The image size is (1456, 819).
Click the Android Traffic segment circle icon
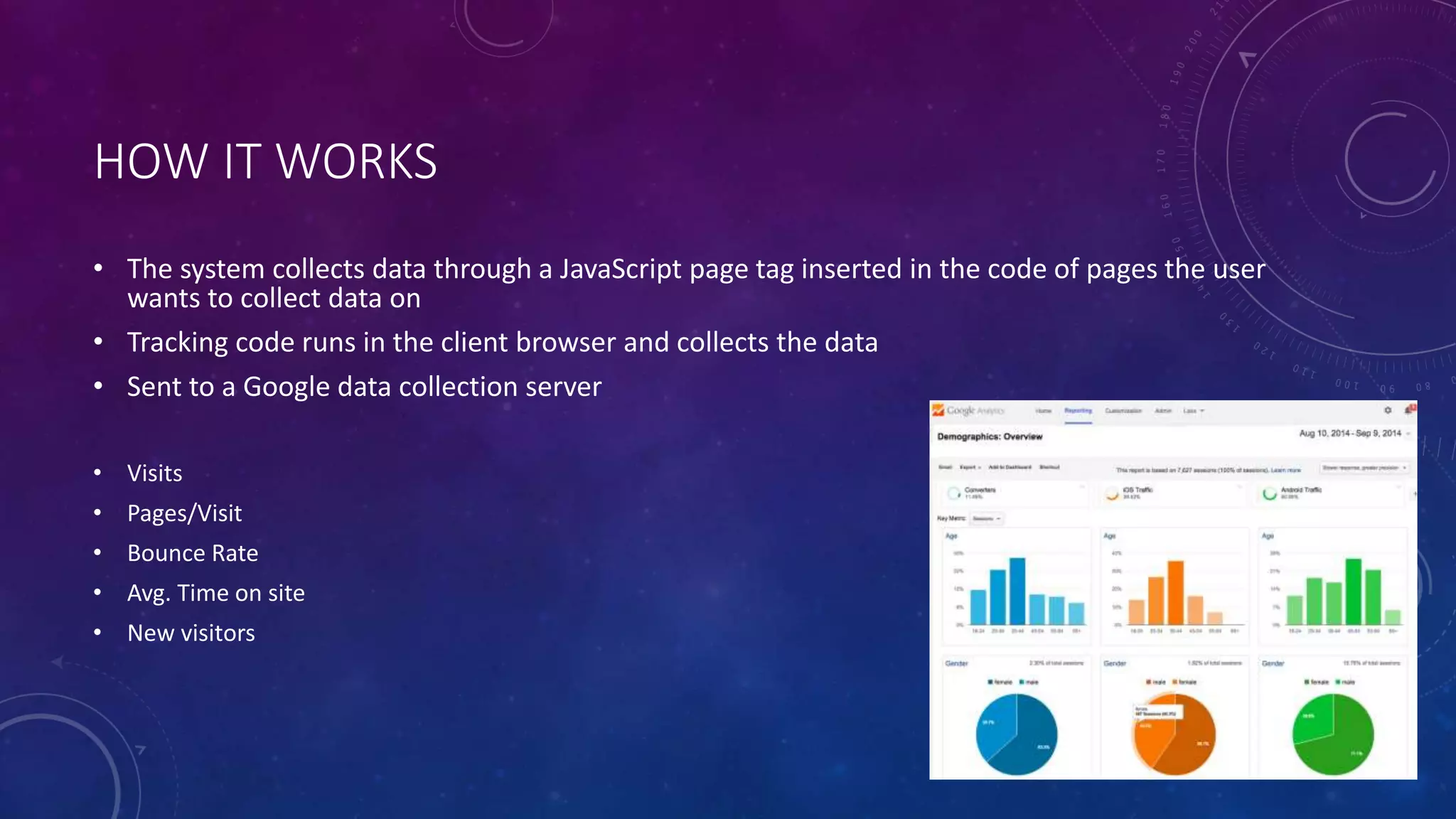pos(1269,493)
